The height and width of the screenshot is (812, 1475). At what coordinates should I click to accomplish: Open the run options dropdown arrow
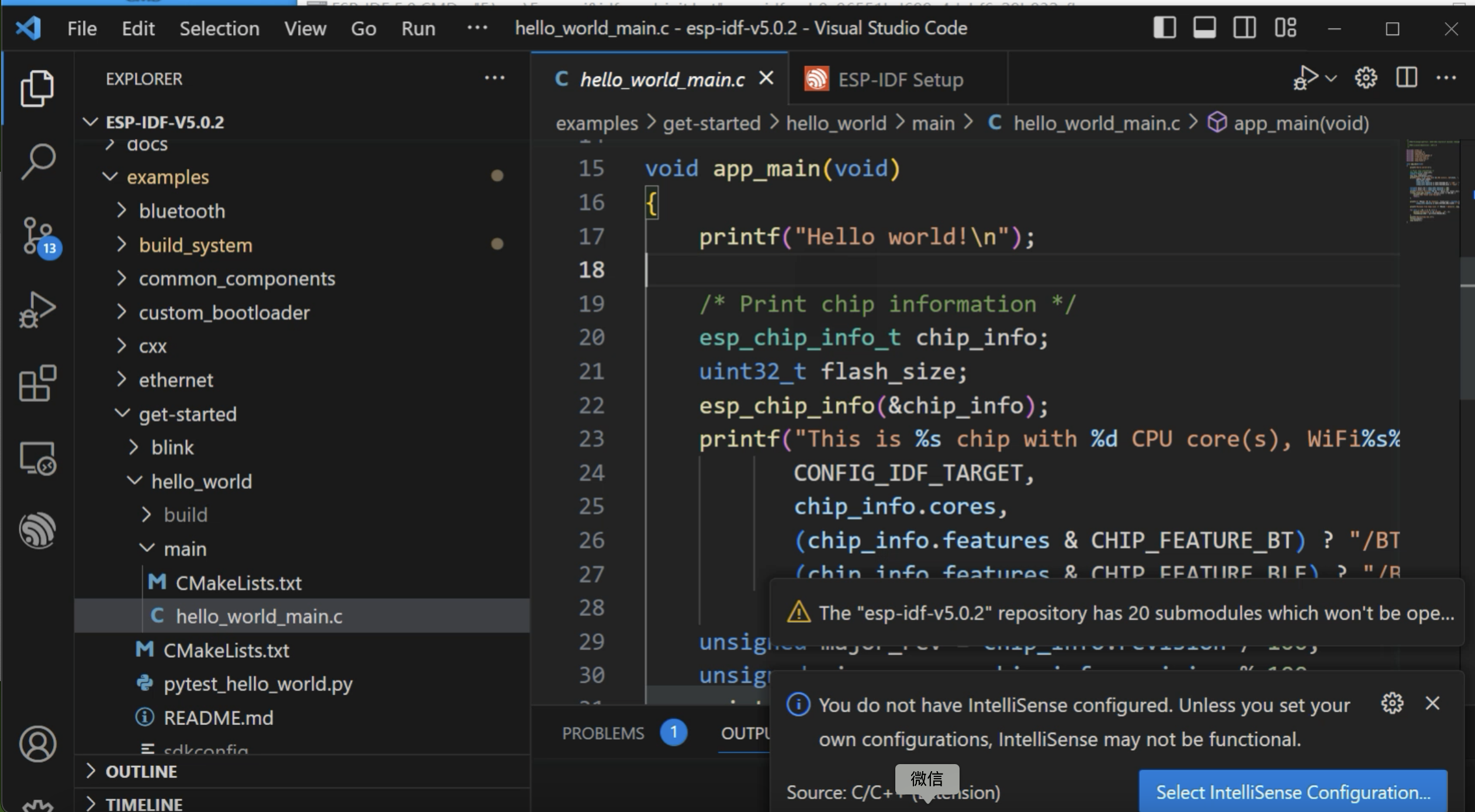[1331, 78]
